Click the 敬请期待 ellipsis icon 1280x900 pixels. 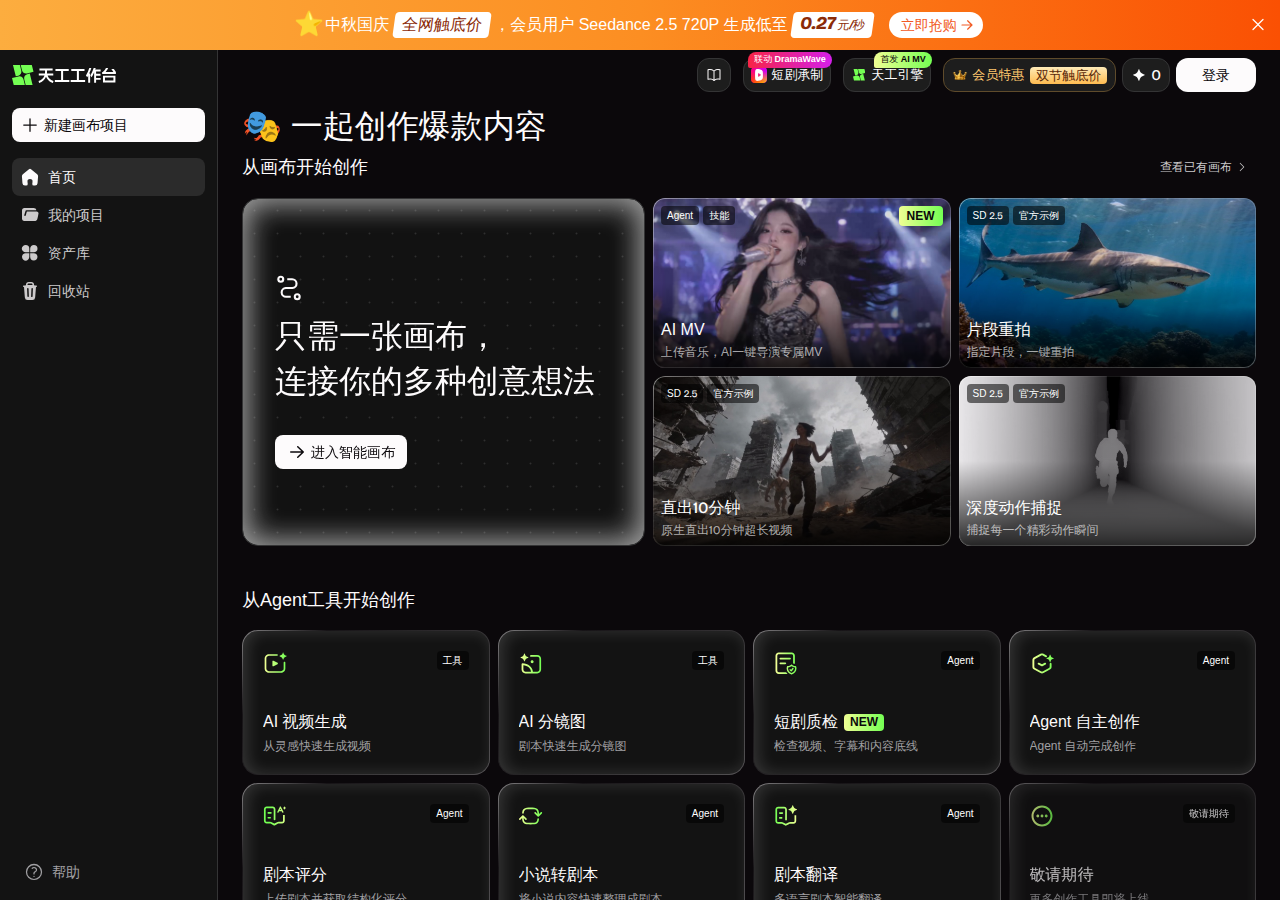[1042, 816]
